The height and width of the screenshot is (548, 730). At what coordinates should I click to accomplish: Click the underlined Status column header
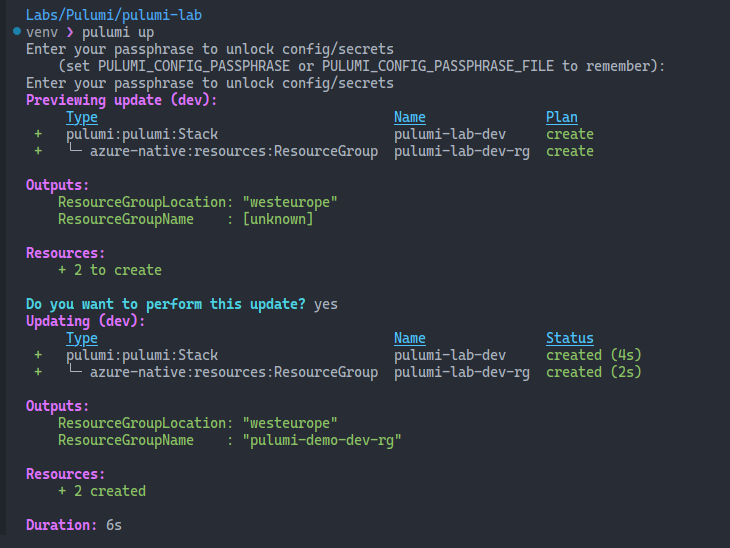[569, 338]
